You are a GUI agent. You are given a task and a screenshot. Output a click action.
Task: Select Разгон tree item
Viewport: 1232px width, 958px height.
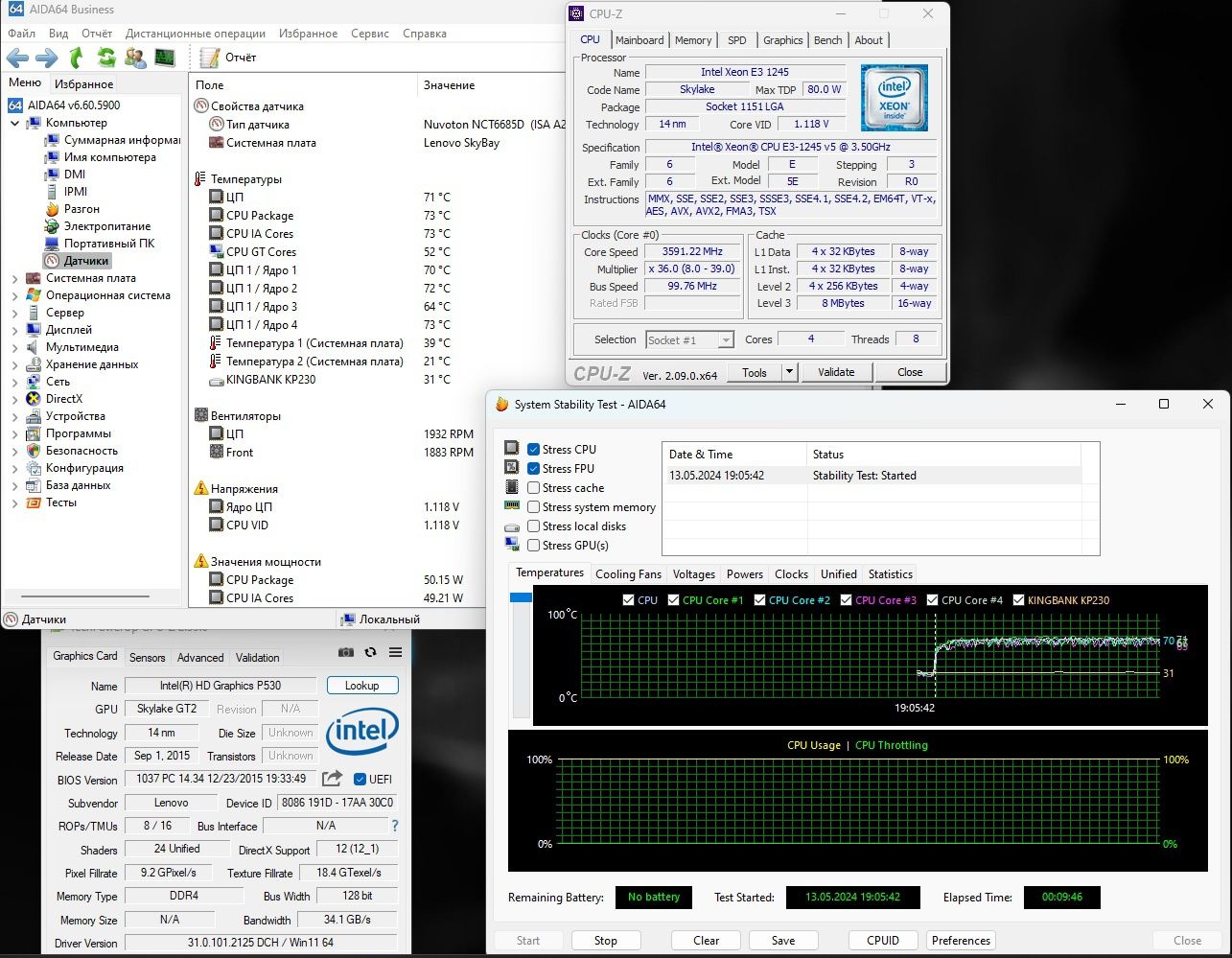tap(81, 209)
